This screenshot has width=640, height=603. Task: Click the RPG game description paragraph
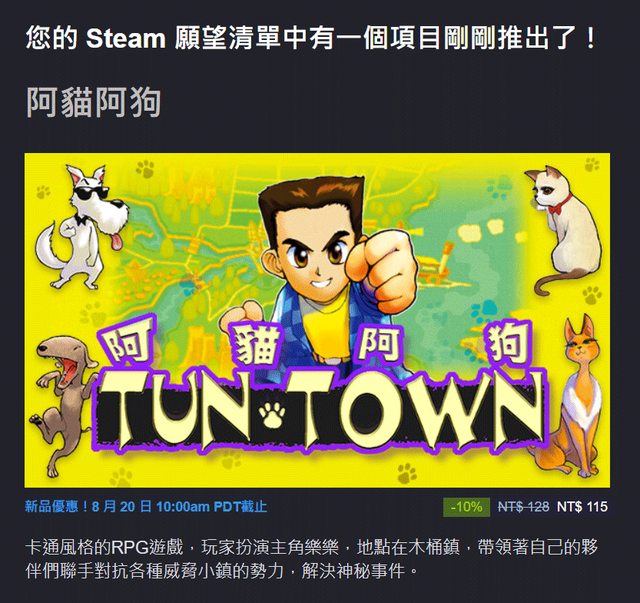point(311,559)
